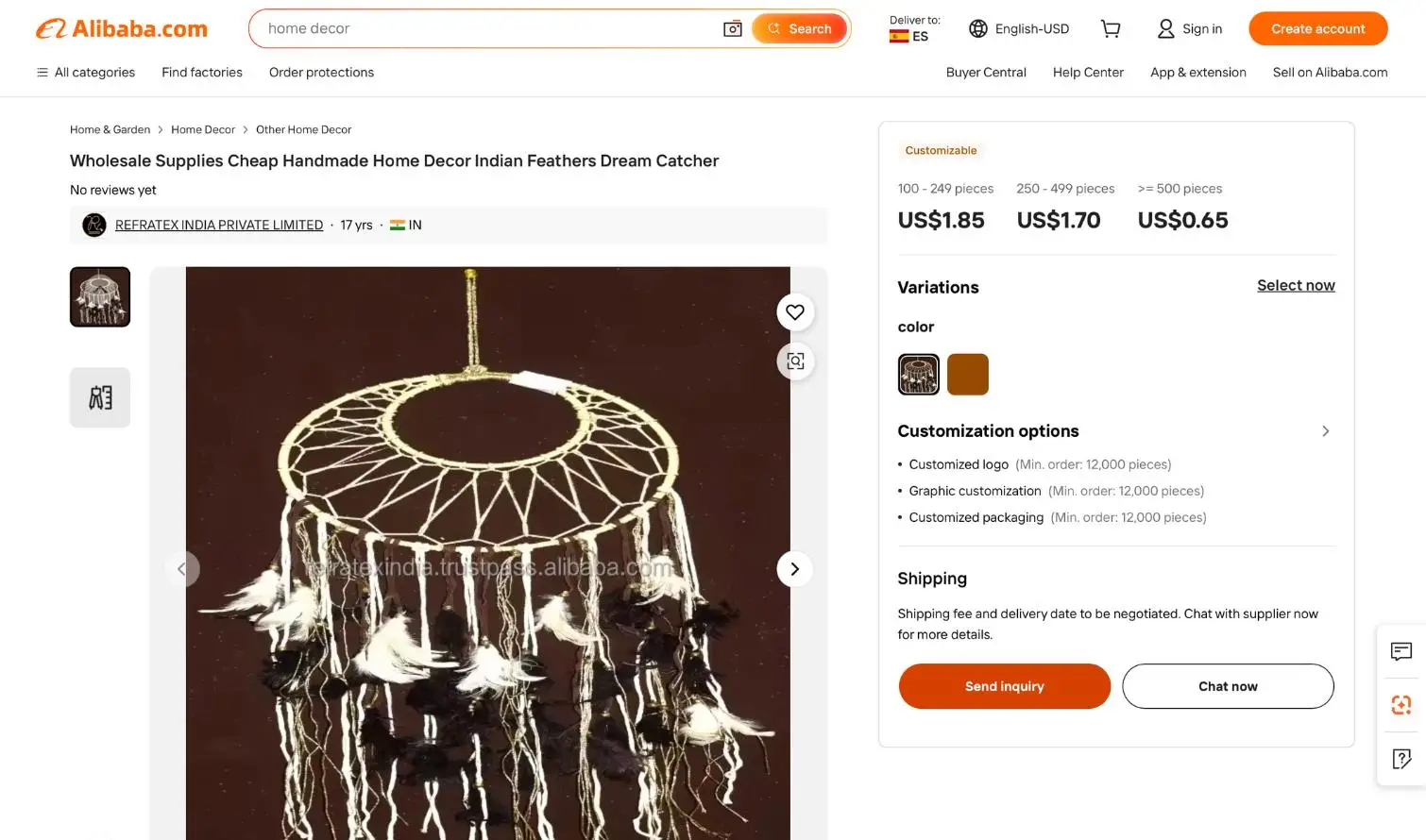The image size is (1426, 840).
Task: Open REFRATEX INDIA PRIVATE LIMITED supplier page
Action: [x=218, y=225]
